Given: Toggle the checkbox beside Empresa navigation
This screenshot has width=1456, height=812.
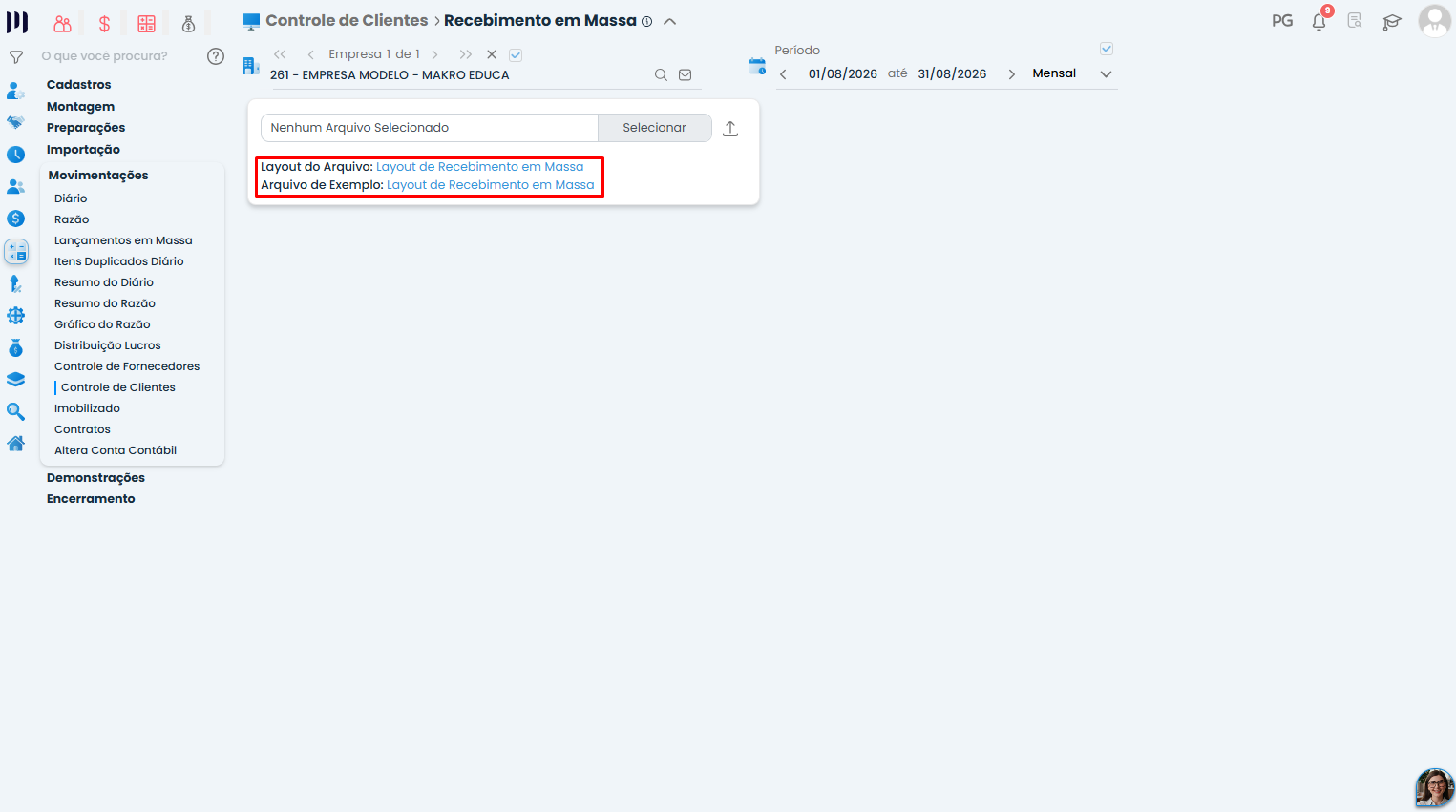Looking at the screenshot, I should tap(516, 55).
